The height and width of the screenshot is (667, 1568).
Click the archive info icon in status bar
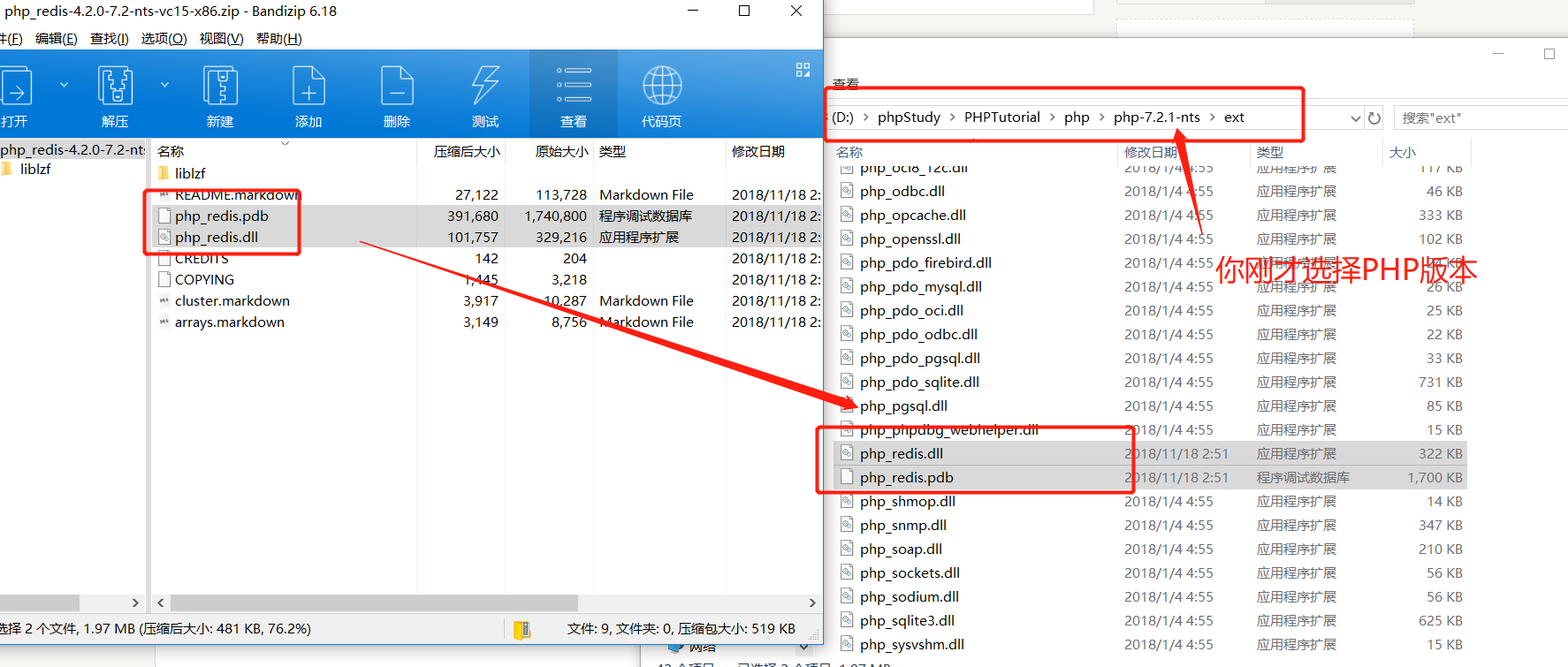[522, 629]
